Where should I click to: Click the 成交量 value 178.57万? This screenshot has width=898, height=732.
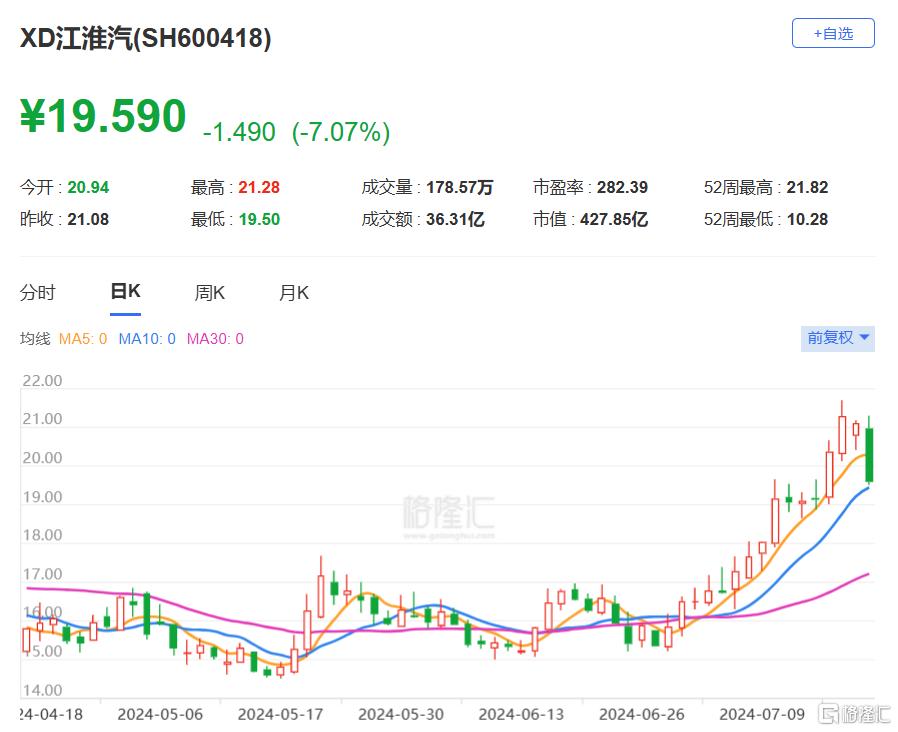(459, 187)
